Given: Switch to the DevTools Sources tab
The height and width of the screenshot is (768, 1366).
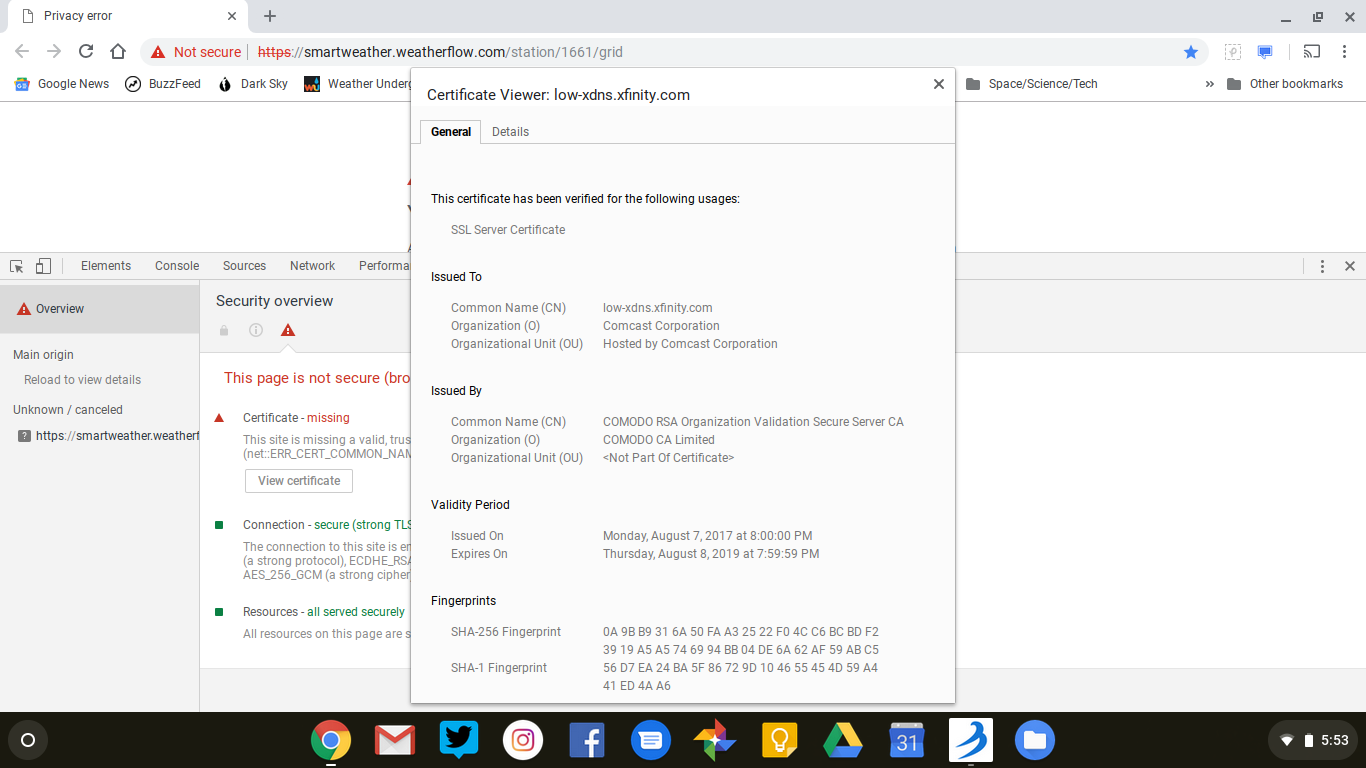Looking at the screenshot, I should click(x=244, y=266).
